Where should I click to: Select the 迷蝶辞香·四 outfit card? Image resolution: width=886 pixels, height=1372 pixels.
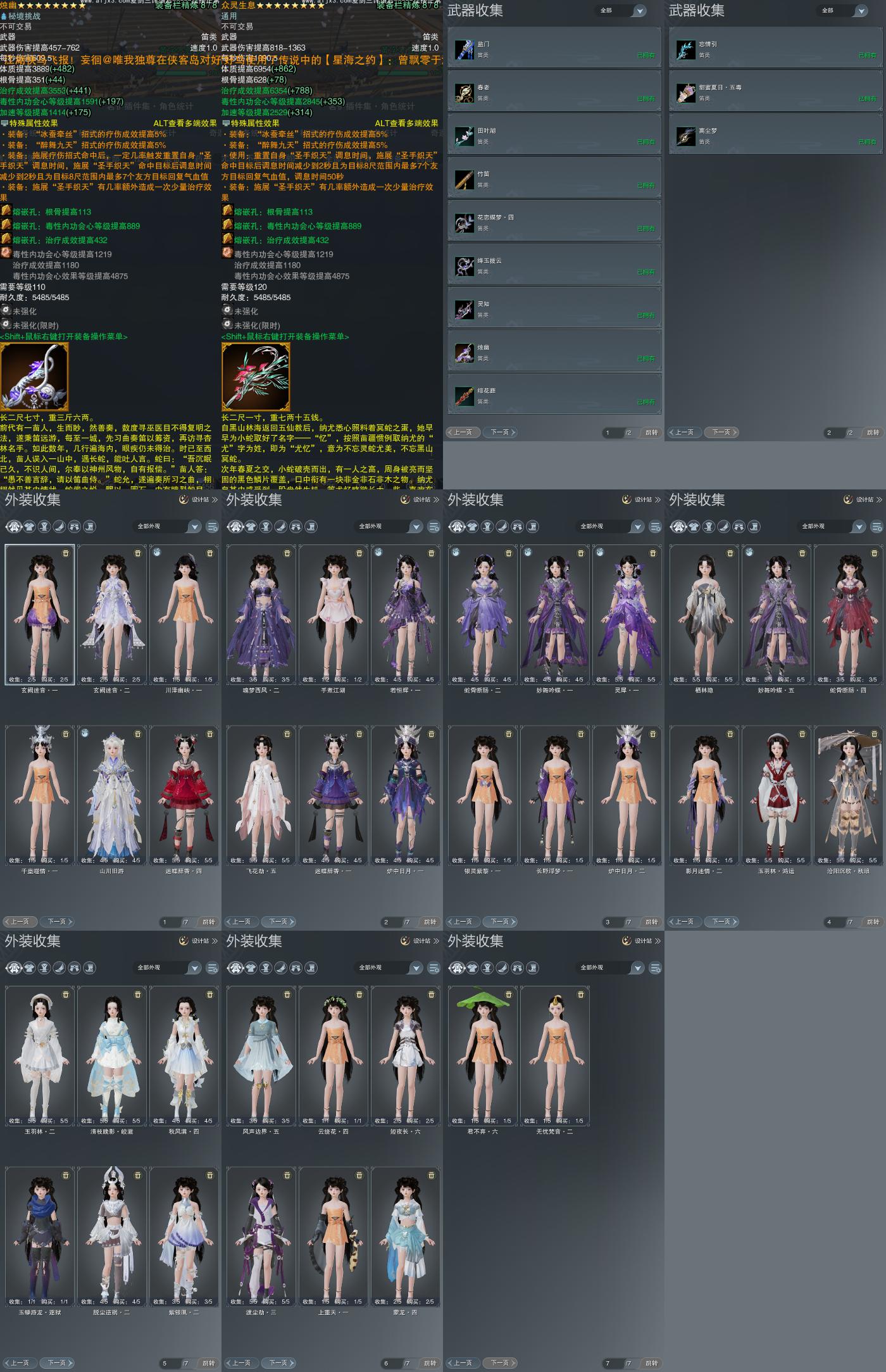coord(184,795)
